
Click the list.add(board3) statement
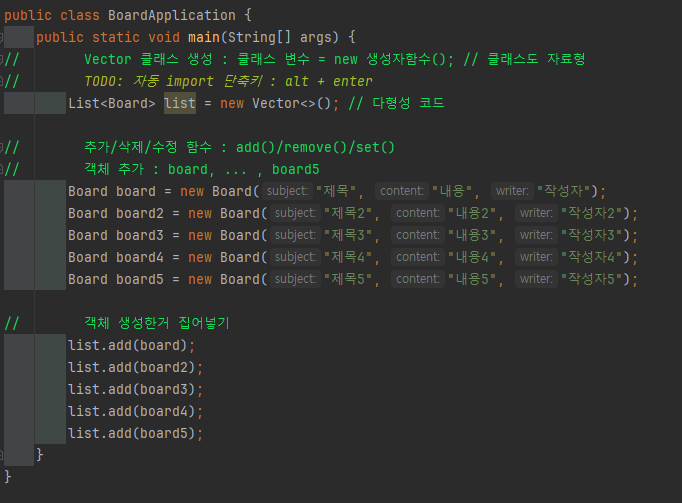pyautogui.click(x=135, y=389)
